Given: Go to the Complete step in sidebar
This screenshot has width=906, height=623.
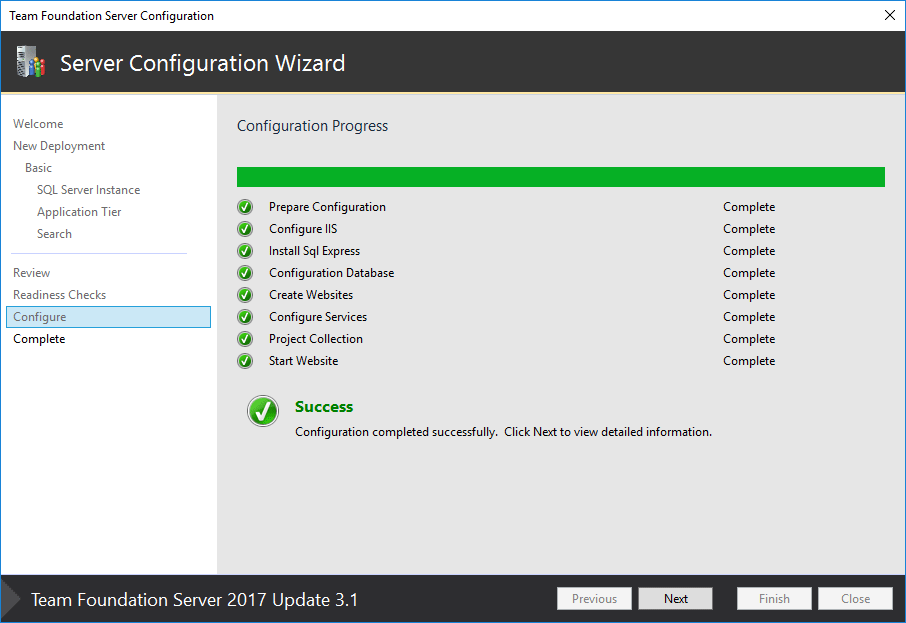Looking at the screenshot, I should (x=39, y=339).
